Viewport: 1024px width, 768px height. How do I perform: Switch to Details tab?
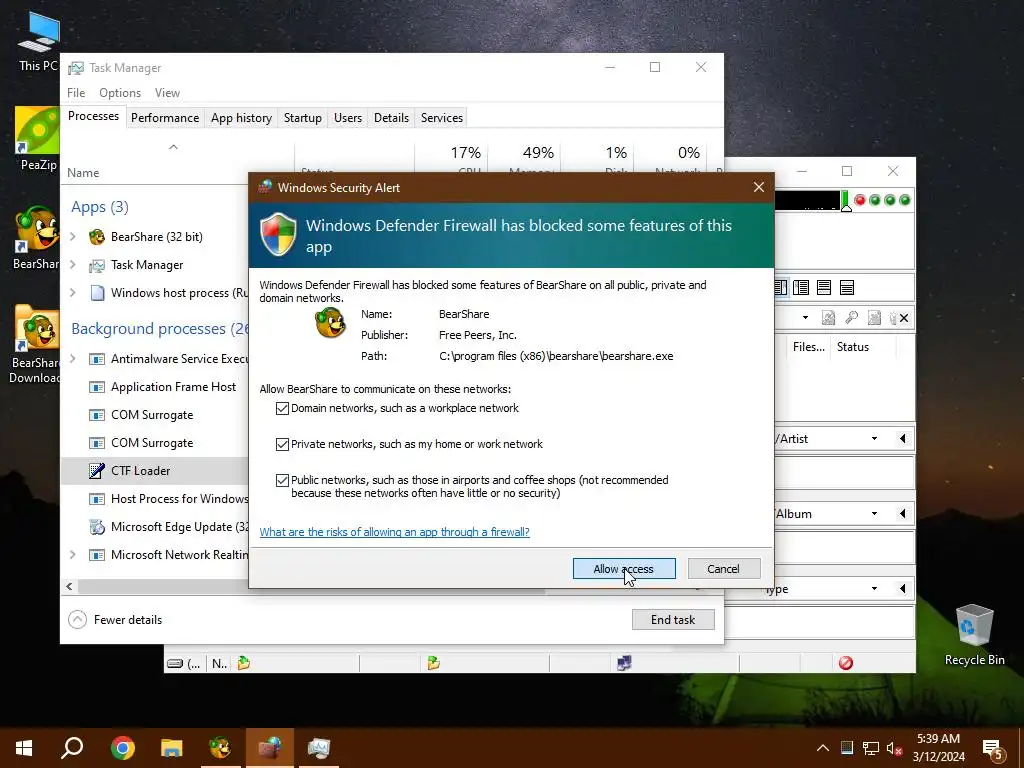(x=391, y=118)
